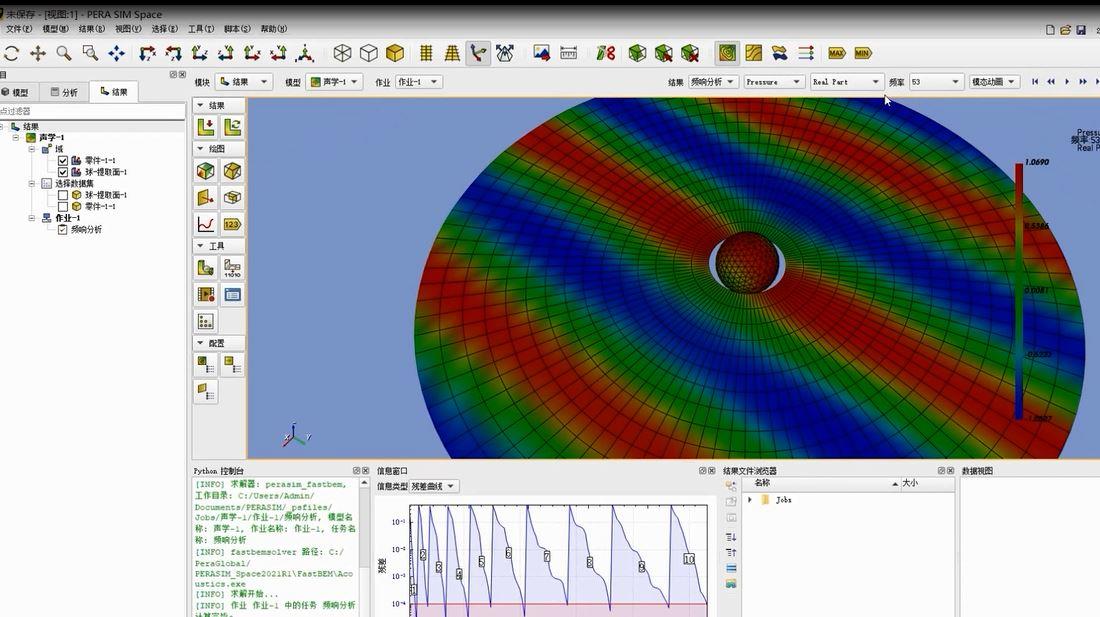This screenshot has width=1100, height=617.
Task: Switch to wireframe display mode icon
Action: click(343, 53)
